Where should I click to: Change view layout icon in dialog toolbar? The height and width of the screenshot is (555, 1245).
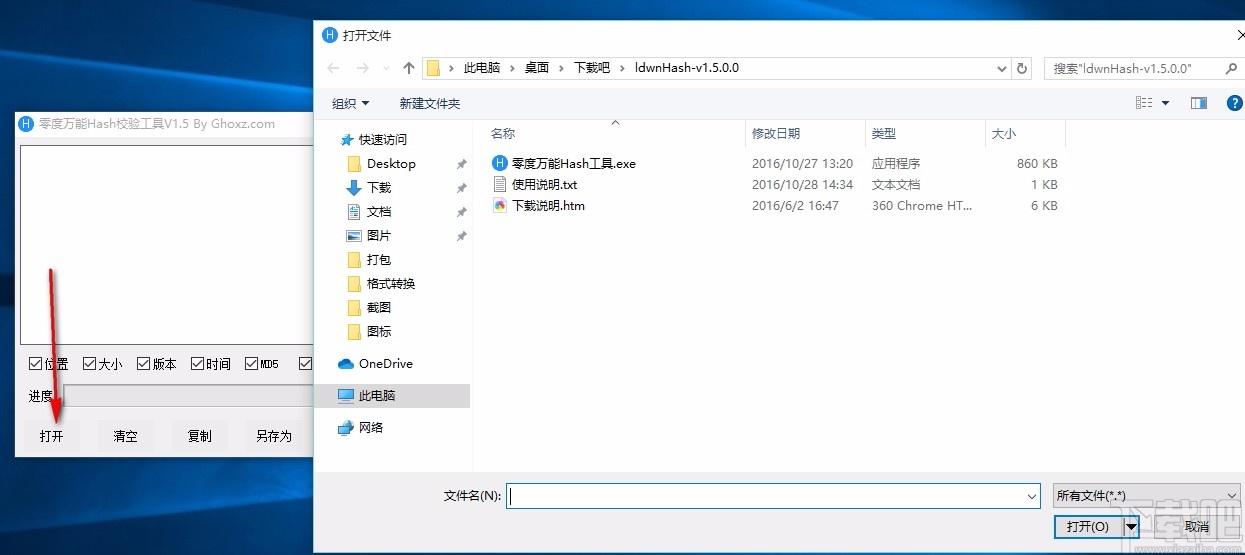[x=1144, y=103]
